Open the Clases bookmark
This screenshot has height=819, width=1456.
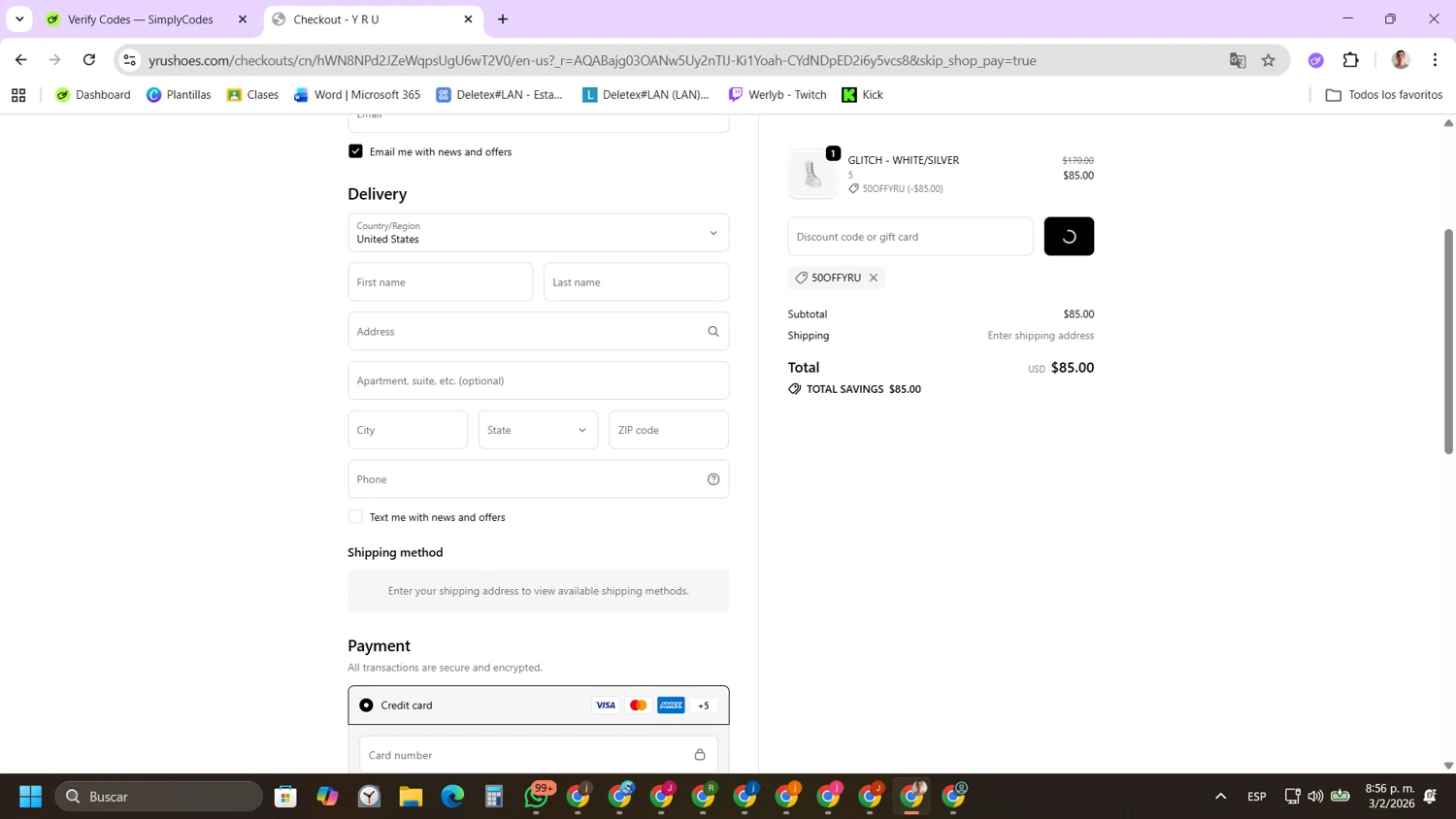pos(252,95)
